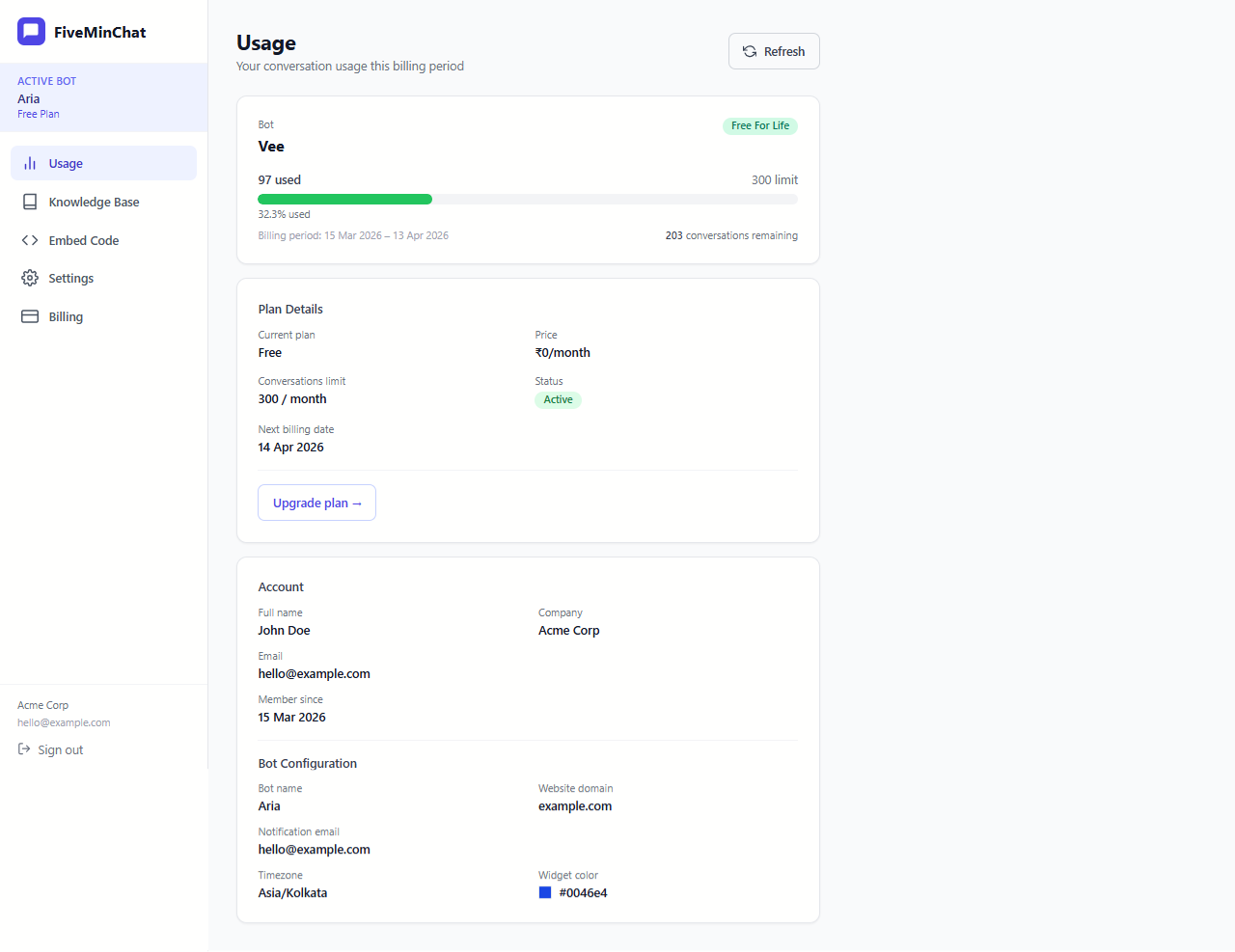This screenshot has width=1235, height=952.
Task: Click the Upgrade plan button
Action: click(316, 503)
